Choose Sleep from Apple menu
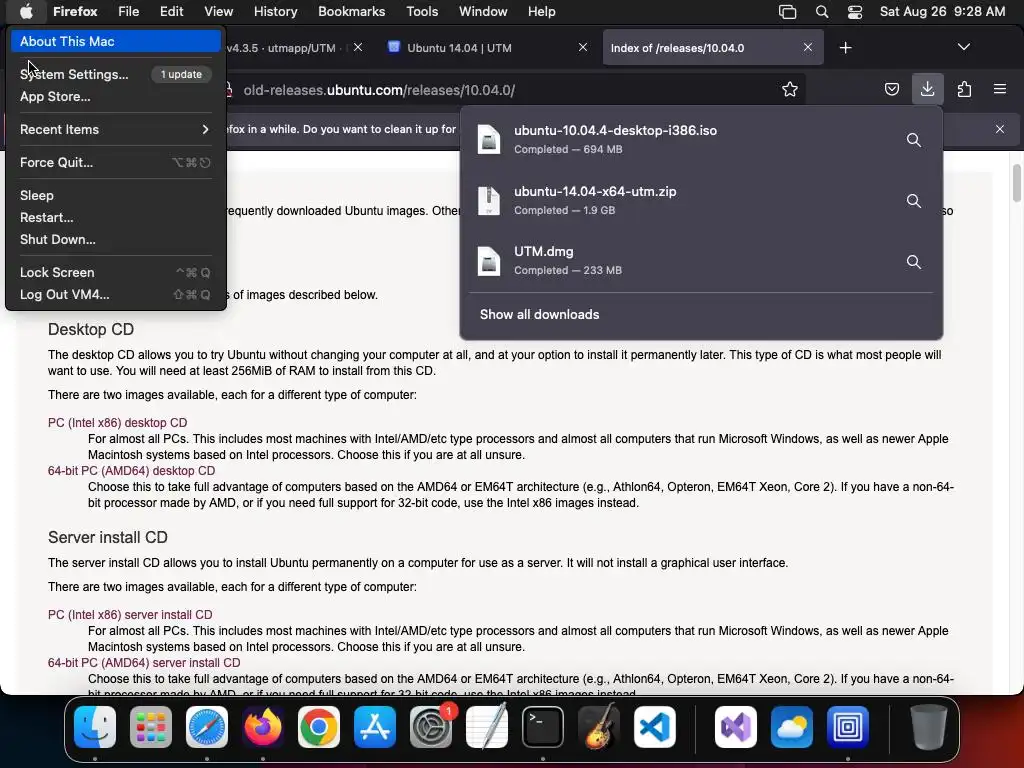Screen dimensions: 1024x768 [x=116, y=195]
